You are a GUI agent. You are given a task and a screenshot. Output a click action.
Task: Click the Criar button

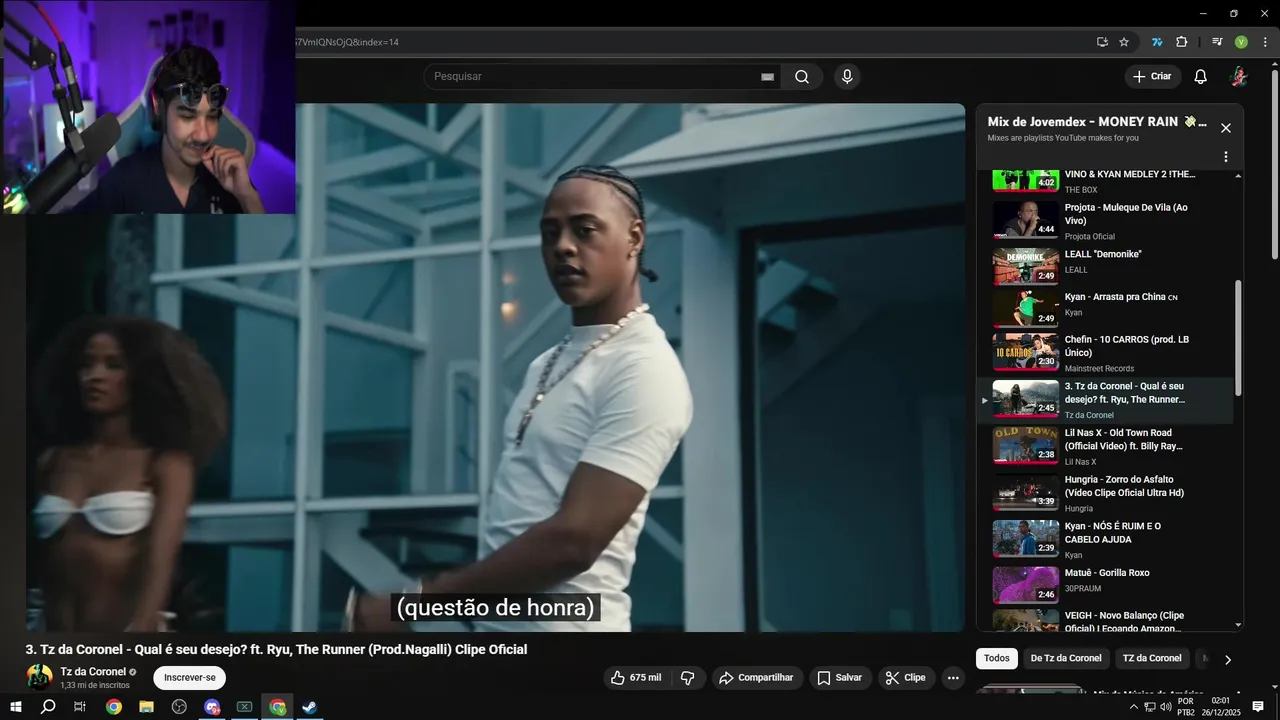pos(1152,77)
